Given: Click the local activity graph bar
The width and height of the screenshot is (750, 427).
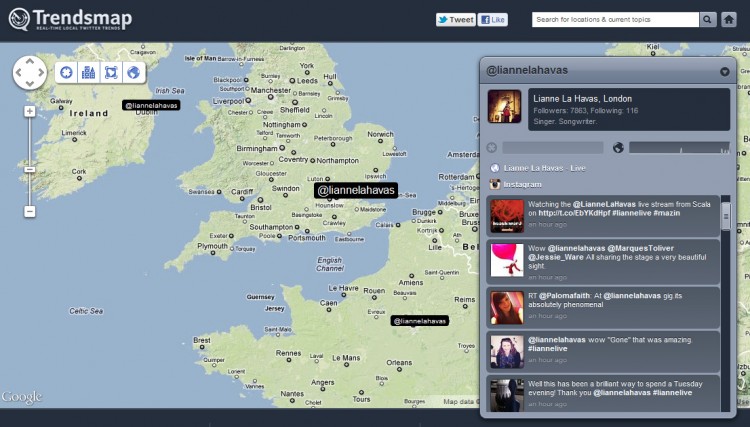Looking at the screenshot, I should pos(552,148).
